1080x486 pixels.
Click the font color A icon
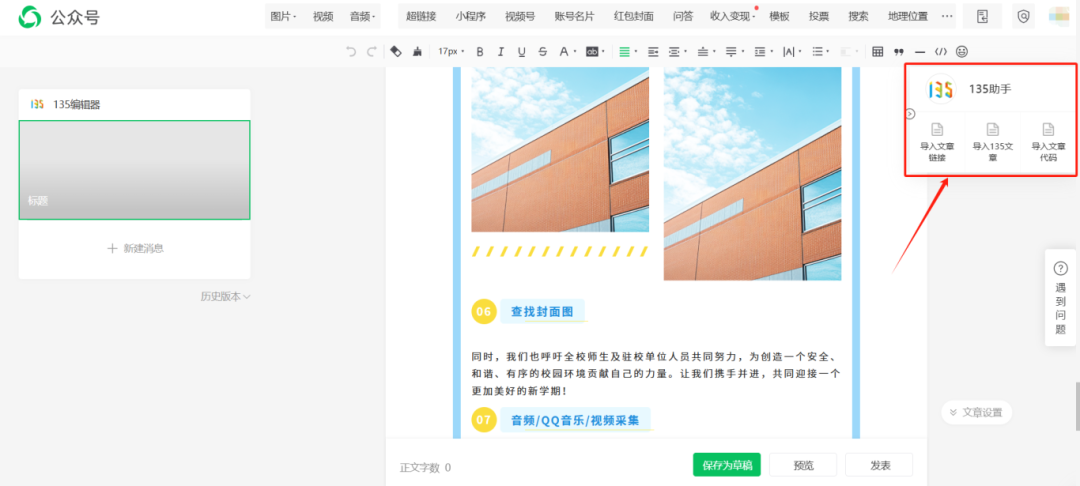click(563, 51)
